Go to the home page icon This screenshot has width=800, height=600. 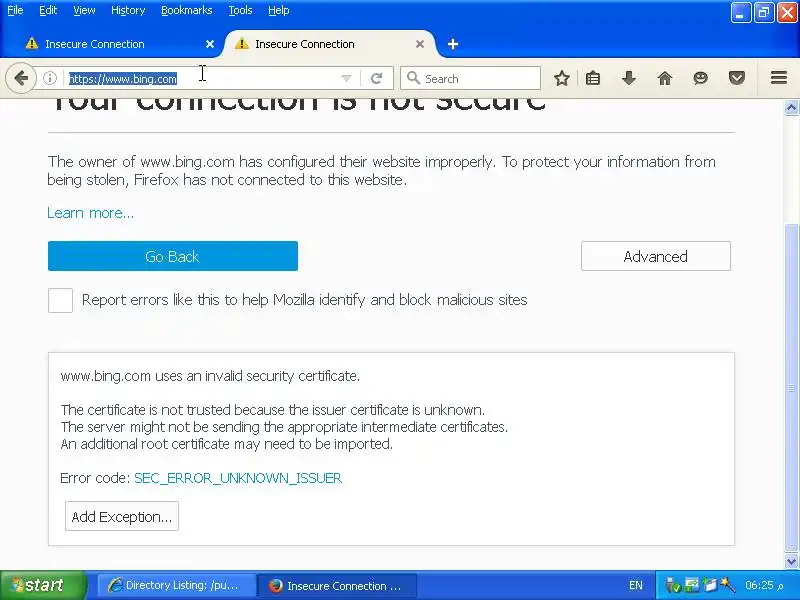pos(664,78)
